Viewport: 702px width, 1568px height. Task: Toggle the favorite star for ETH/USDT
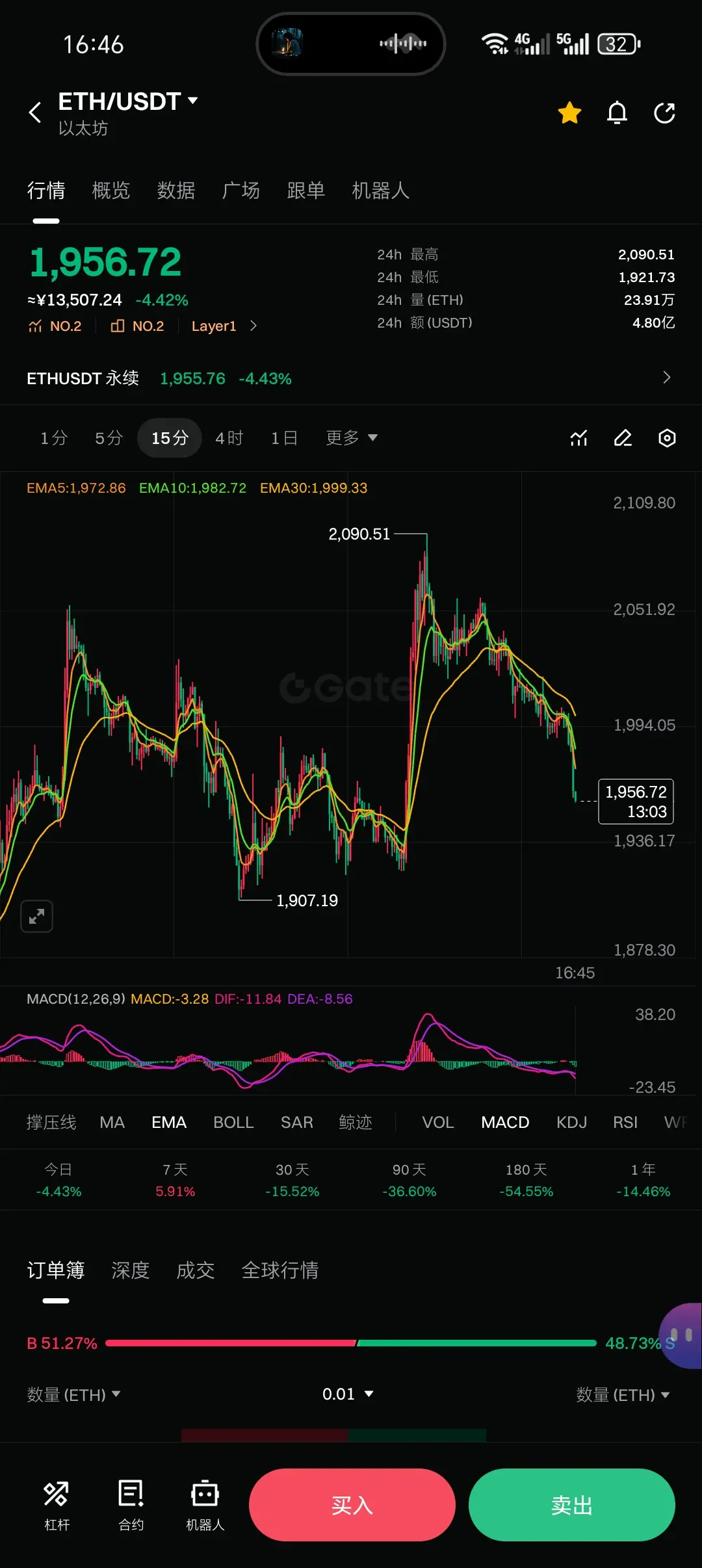pyautogui.click(x=569, y=112)
